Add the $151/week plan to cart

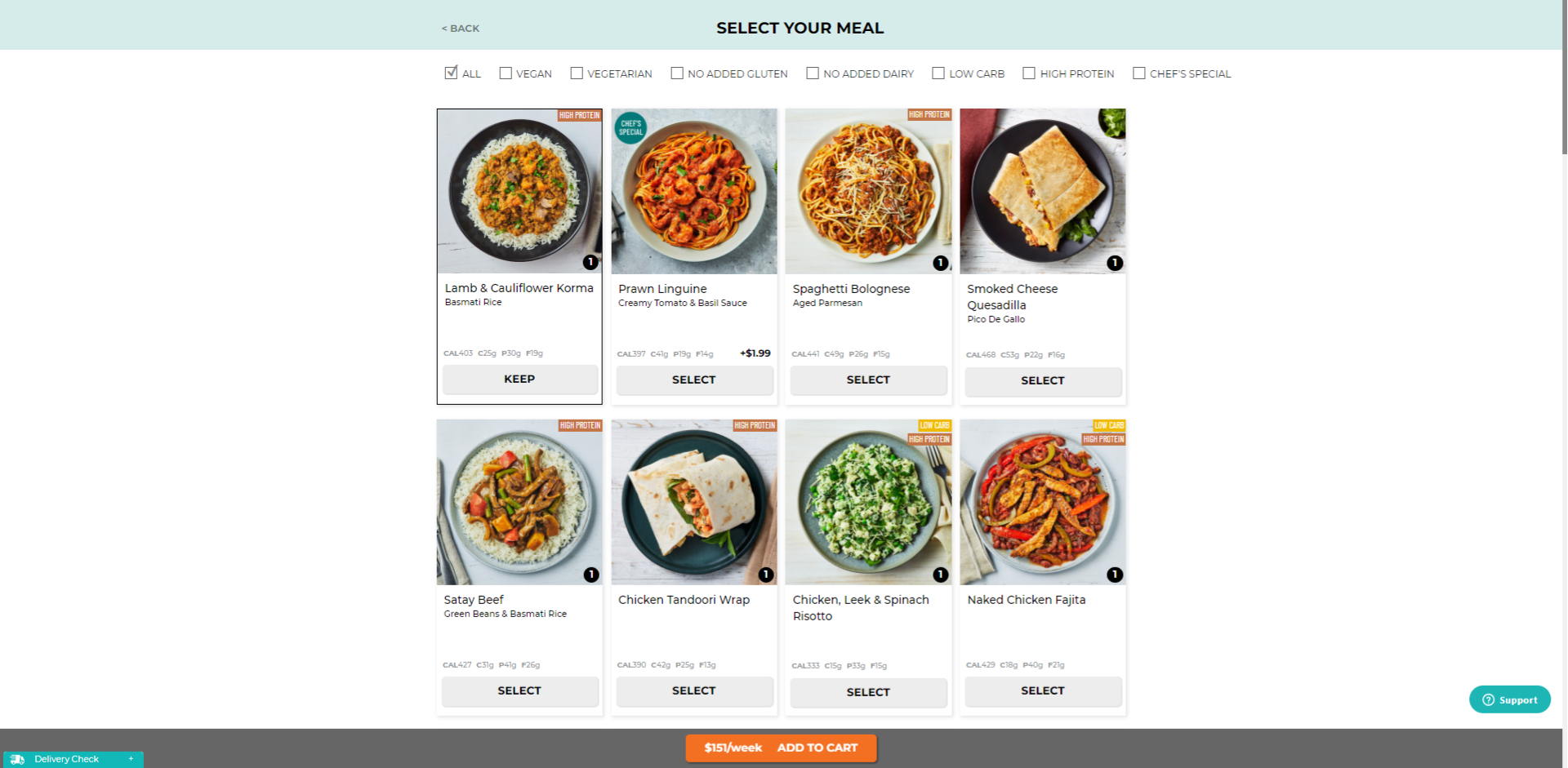click(781, 748)
